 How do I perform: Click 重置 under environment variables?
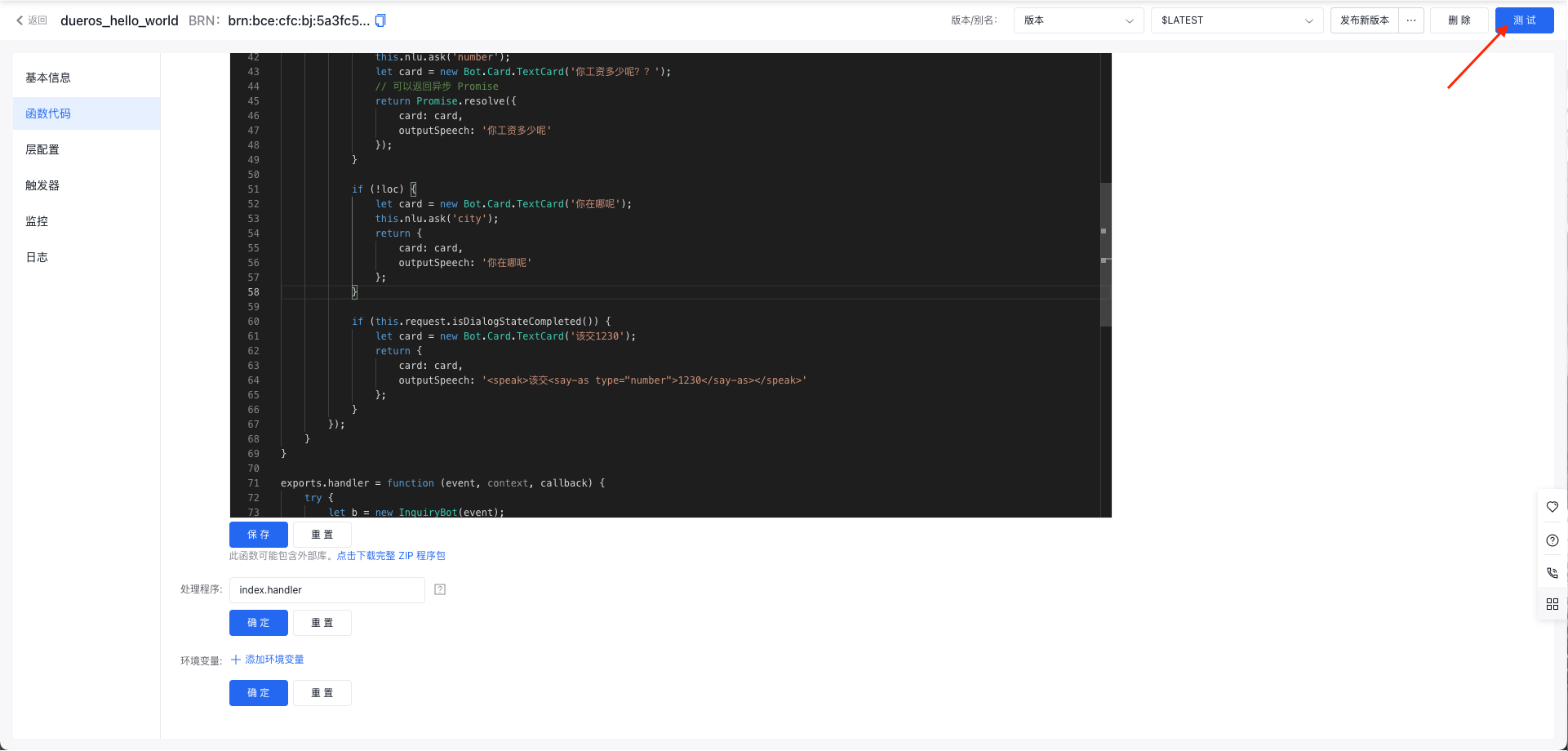click(x=322, y=693)
